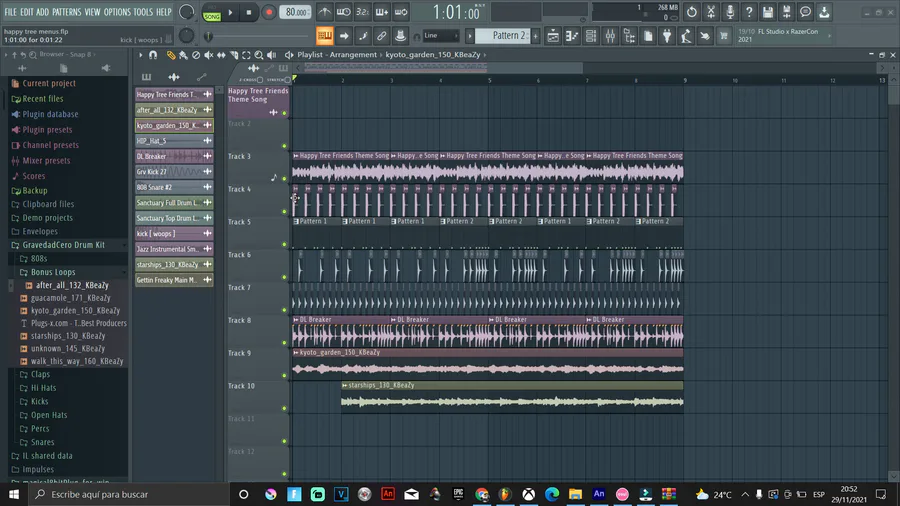Click the floppy disk Save icon
The height and width of the screenshot is (506, 900).
(x=767, y=12)
